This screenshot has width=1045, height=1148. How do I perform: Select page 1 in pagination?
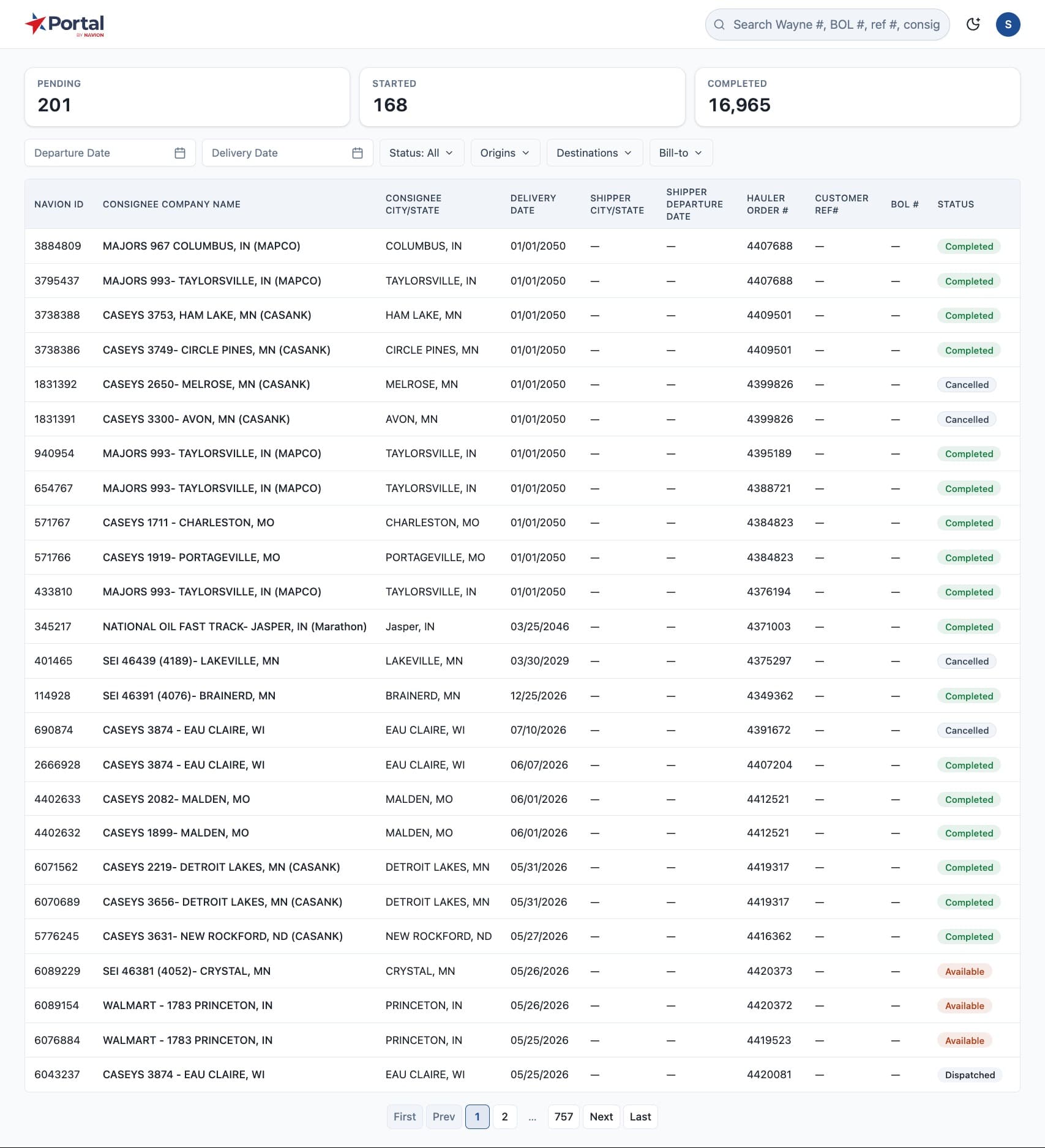pos(478,1117)
